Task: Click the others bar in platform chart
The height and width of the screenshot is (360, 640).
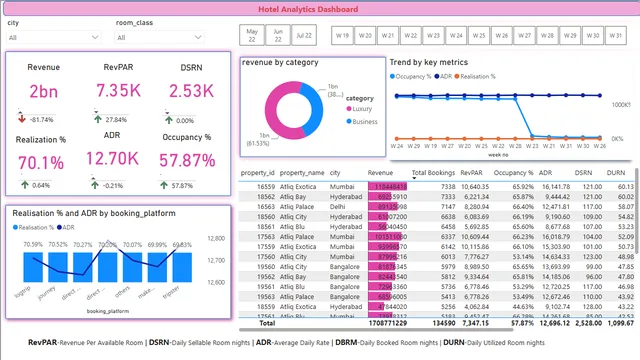Action: [x=132, y=267]
